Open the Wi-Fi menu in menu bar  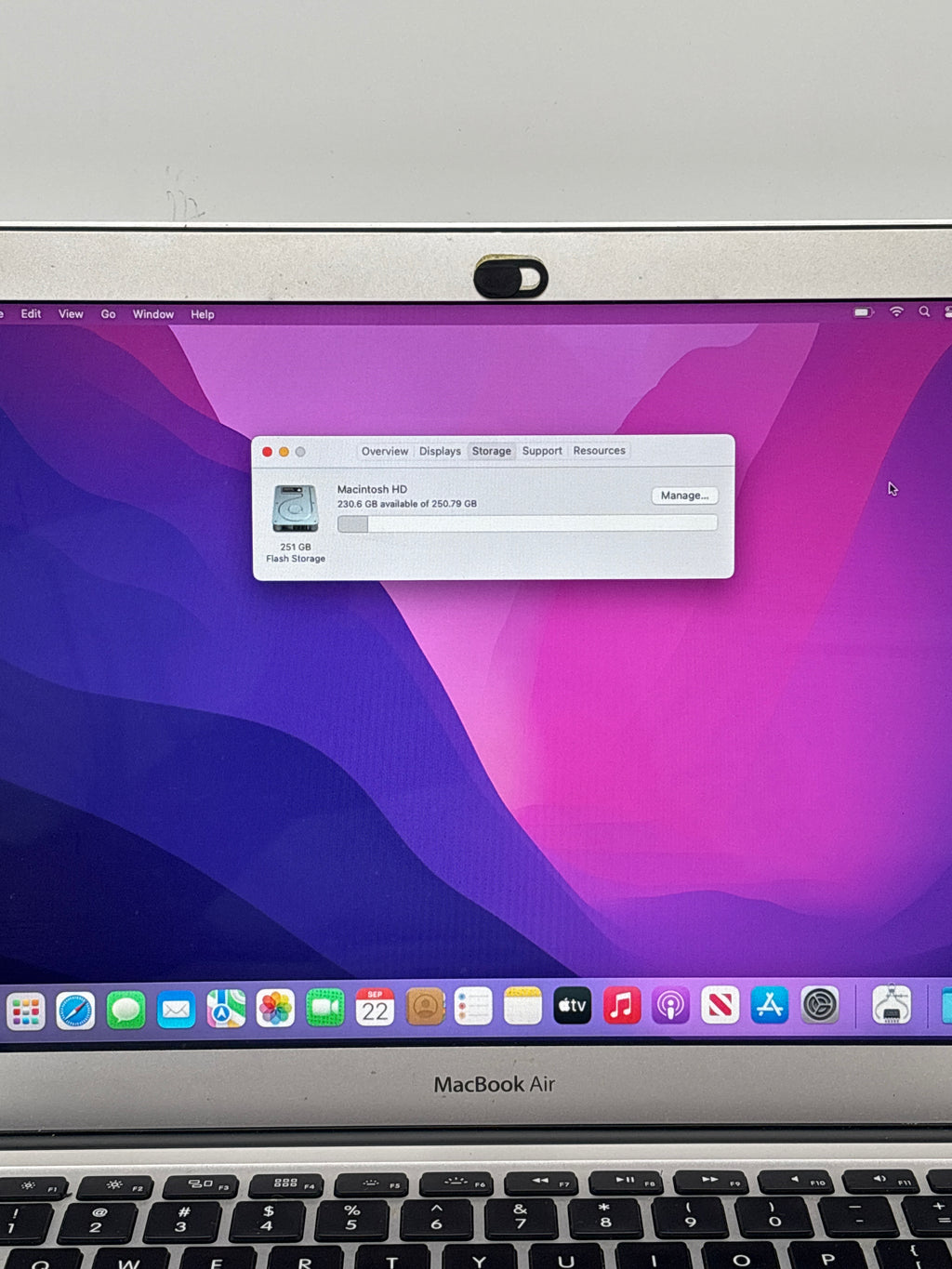pyautogui.click(x=896, y=312)
